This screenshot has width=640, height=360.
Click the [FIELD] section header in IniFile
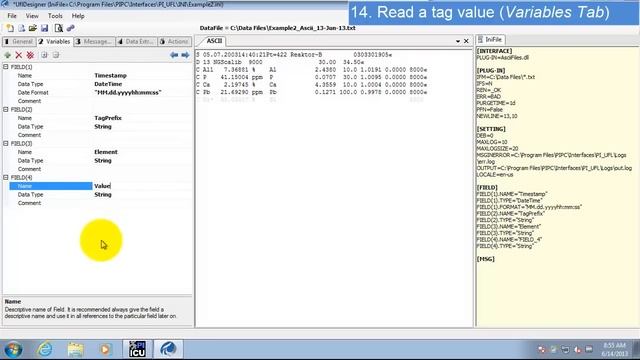click(487, 187)
